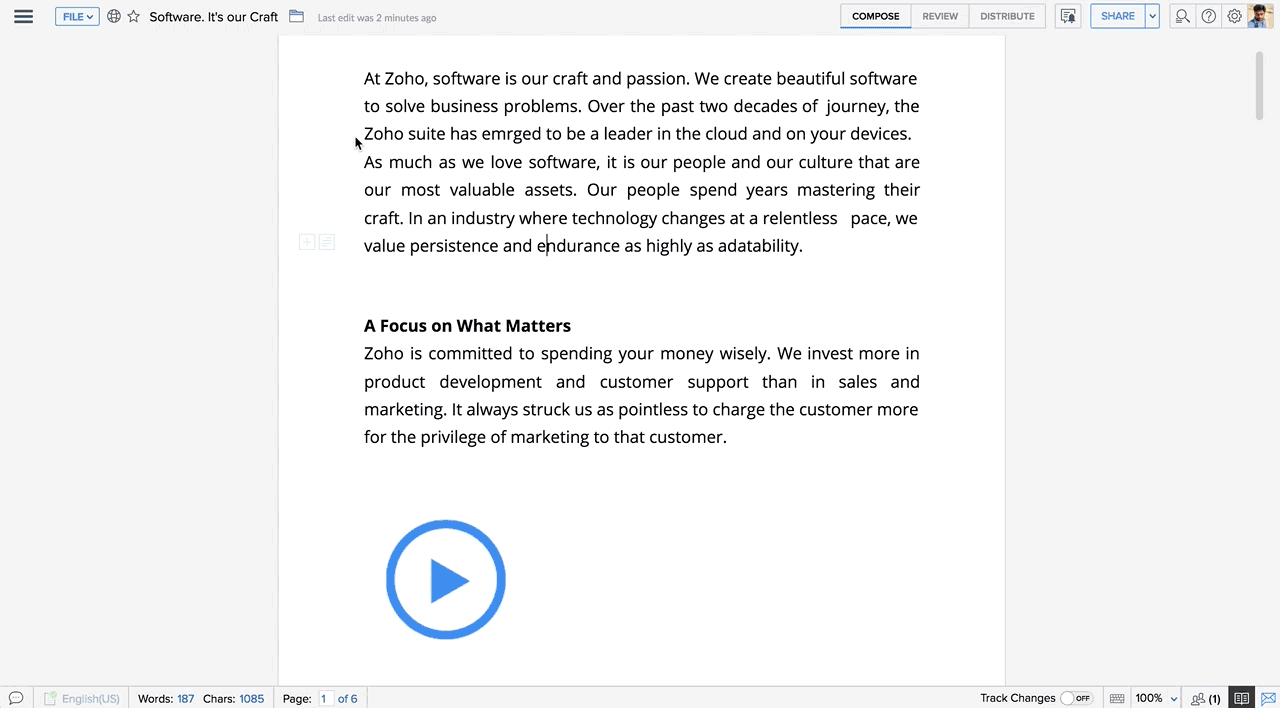The height and width of the screenshot is (708, 1280).
Task: Select the English(US) language setting
Action: [x=90, y=698]
